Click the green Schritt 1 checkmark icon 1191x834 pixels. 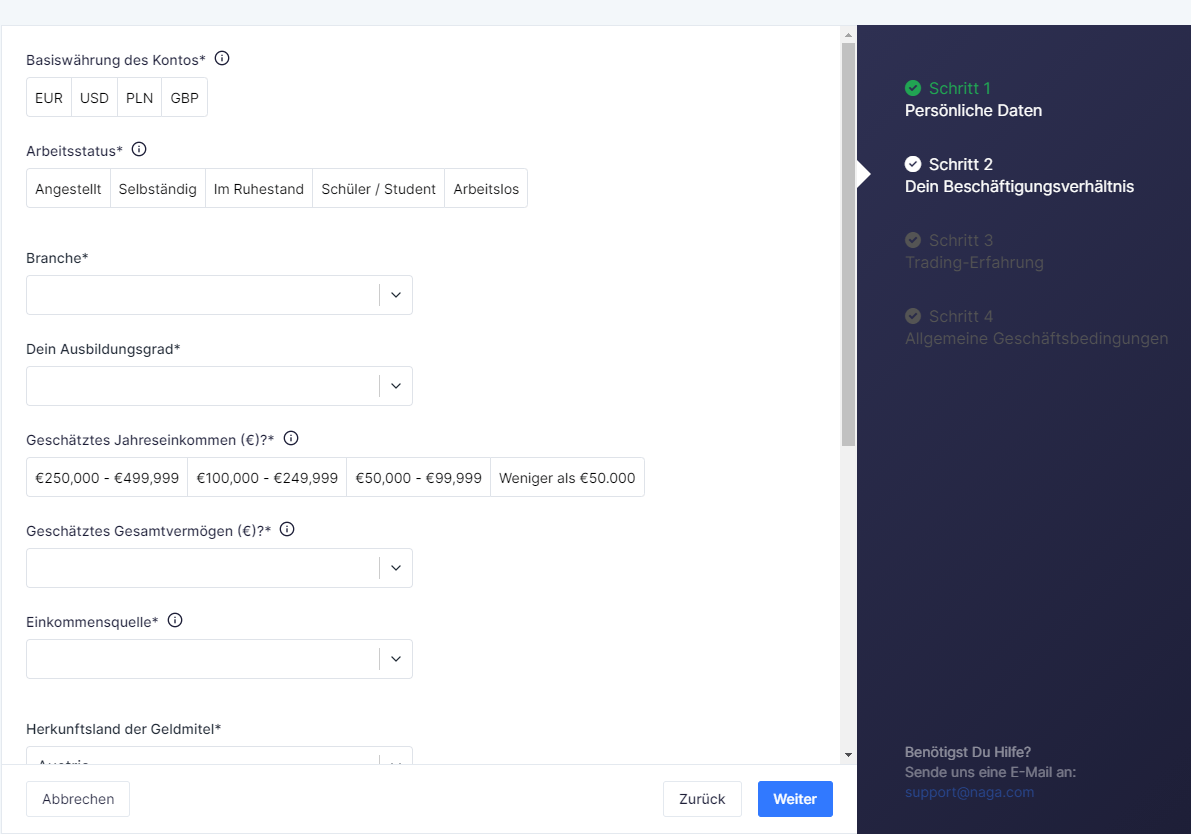click(x=912, y=88)
